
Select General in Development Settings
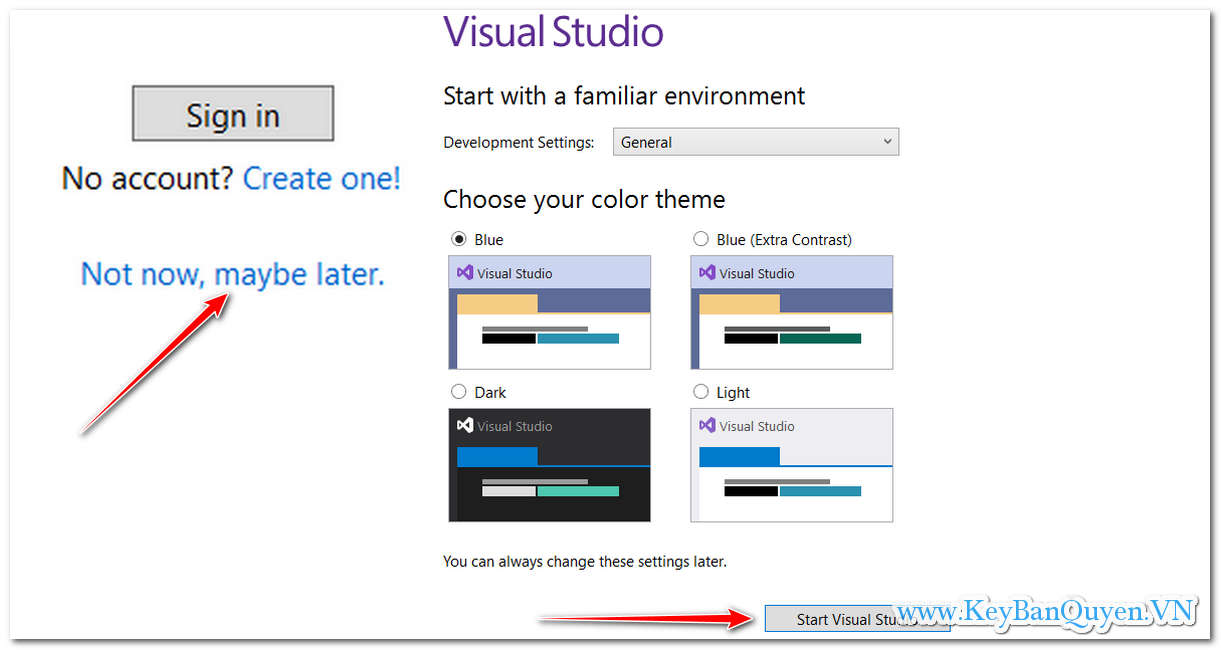pyautogui.click(x=645, y=141)
